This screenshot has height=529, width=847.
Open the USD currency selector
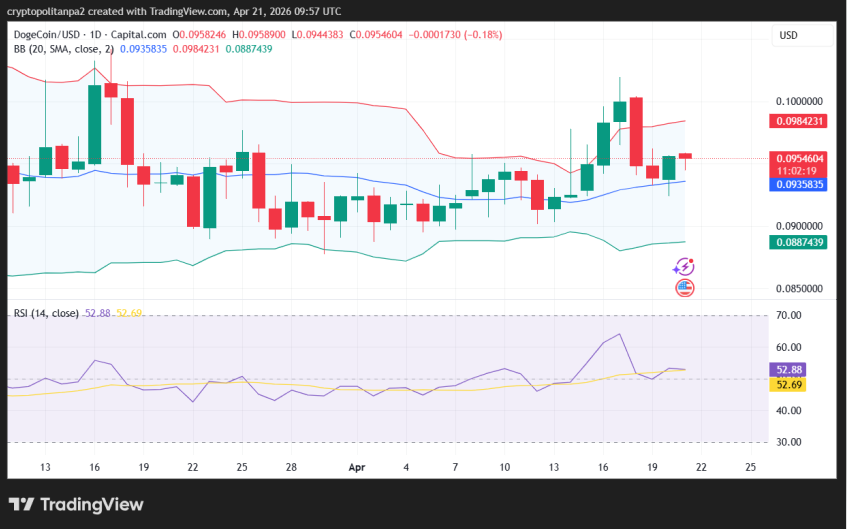(x=789, y=35)
